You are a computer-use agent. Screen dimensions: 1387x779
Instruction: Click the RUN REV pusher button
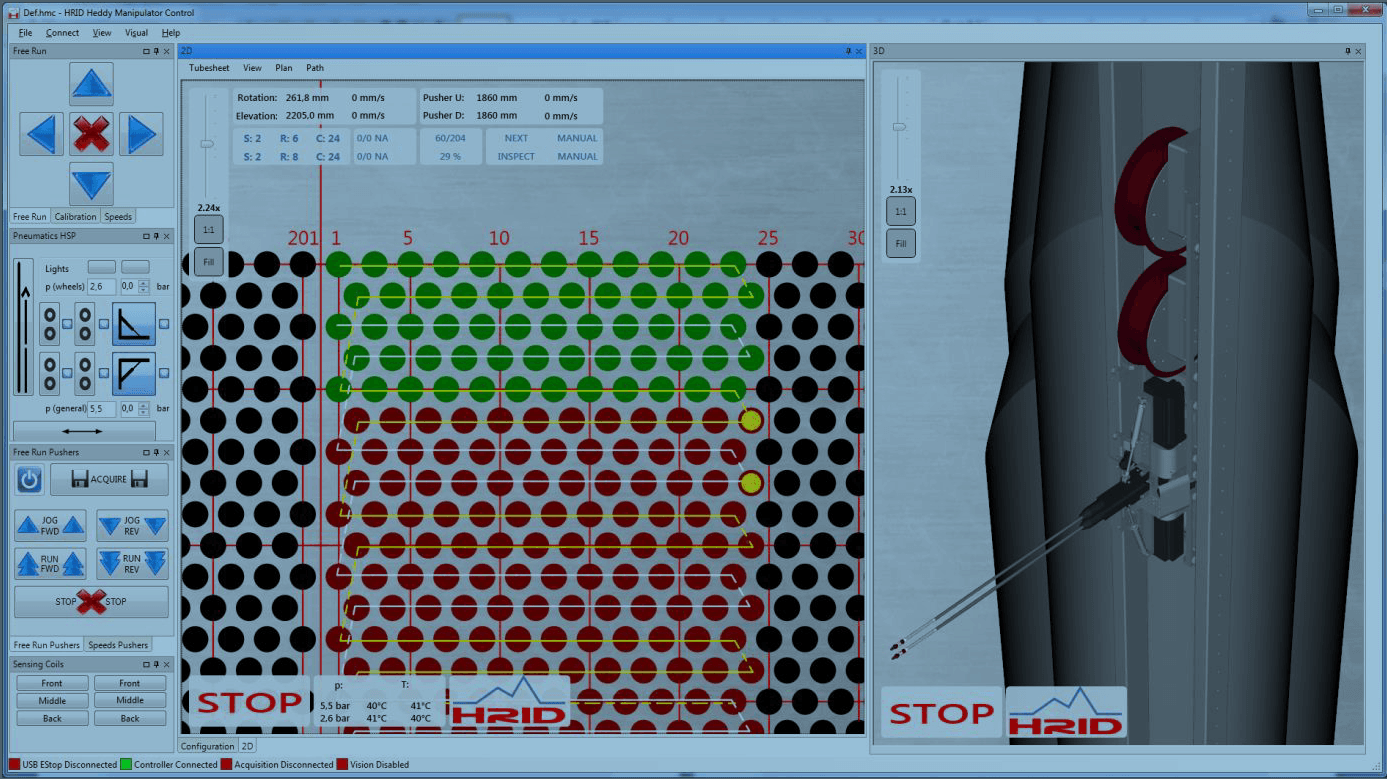click(x=132, y=564)
